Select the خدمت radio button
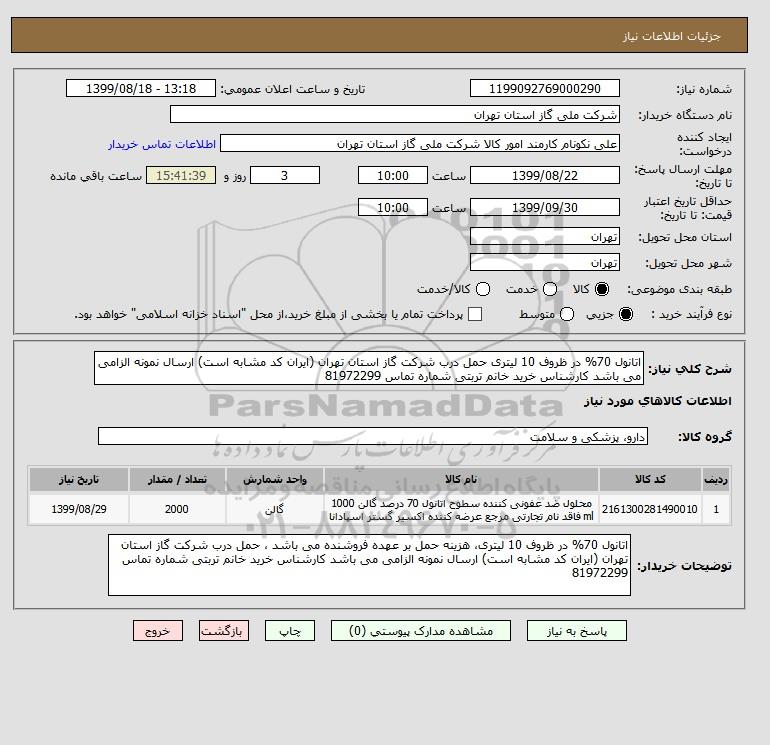This screenshot has width=770, height=745. click(550, 289)
